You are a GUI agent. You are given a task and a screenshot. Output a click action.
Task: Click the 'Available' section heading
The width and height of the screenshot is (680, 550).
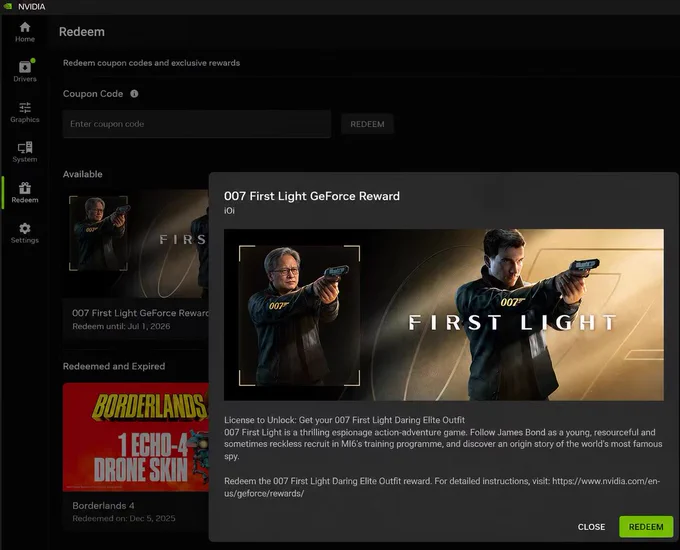[x=82, y=174]
